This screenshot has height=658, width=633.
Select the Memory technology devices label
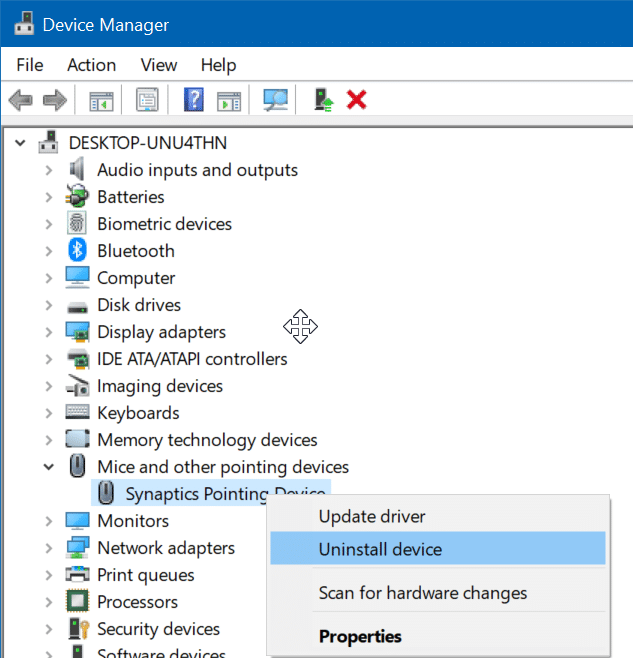coord(207,440)
